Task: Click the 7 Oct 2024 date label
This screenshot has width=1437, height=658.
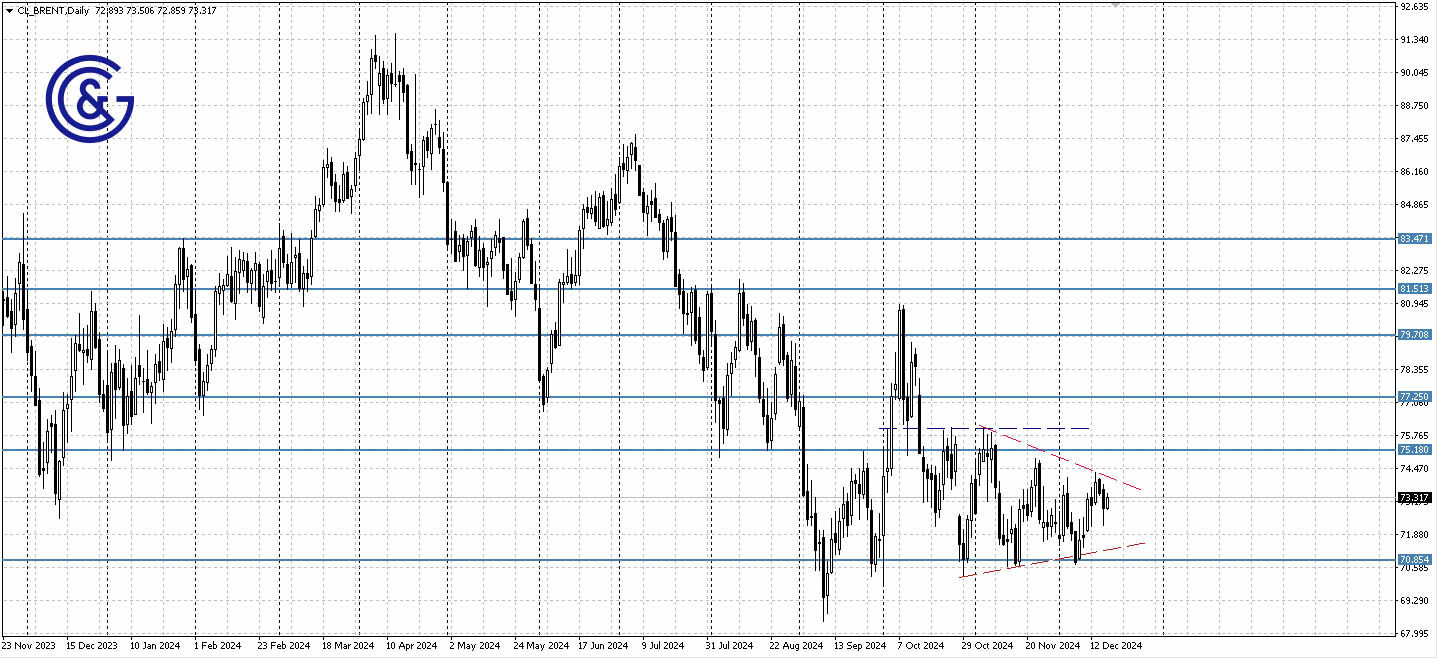Action: click(919, 646)
